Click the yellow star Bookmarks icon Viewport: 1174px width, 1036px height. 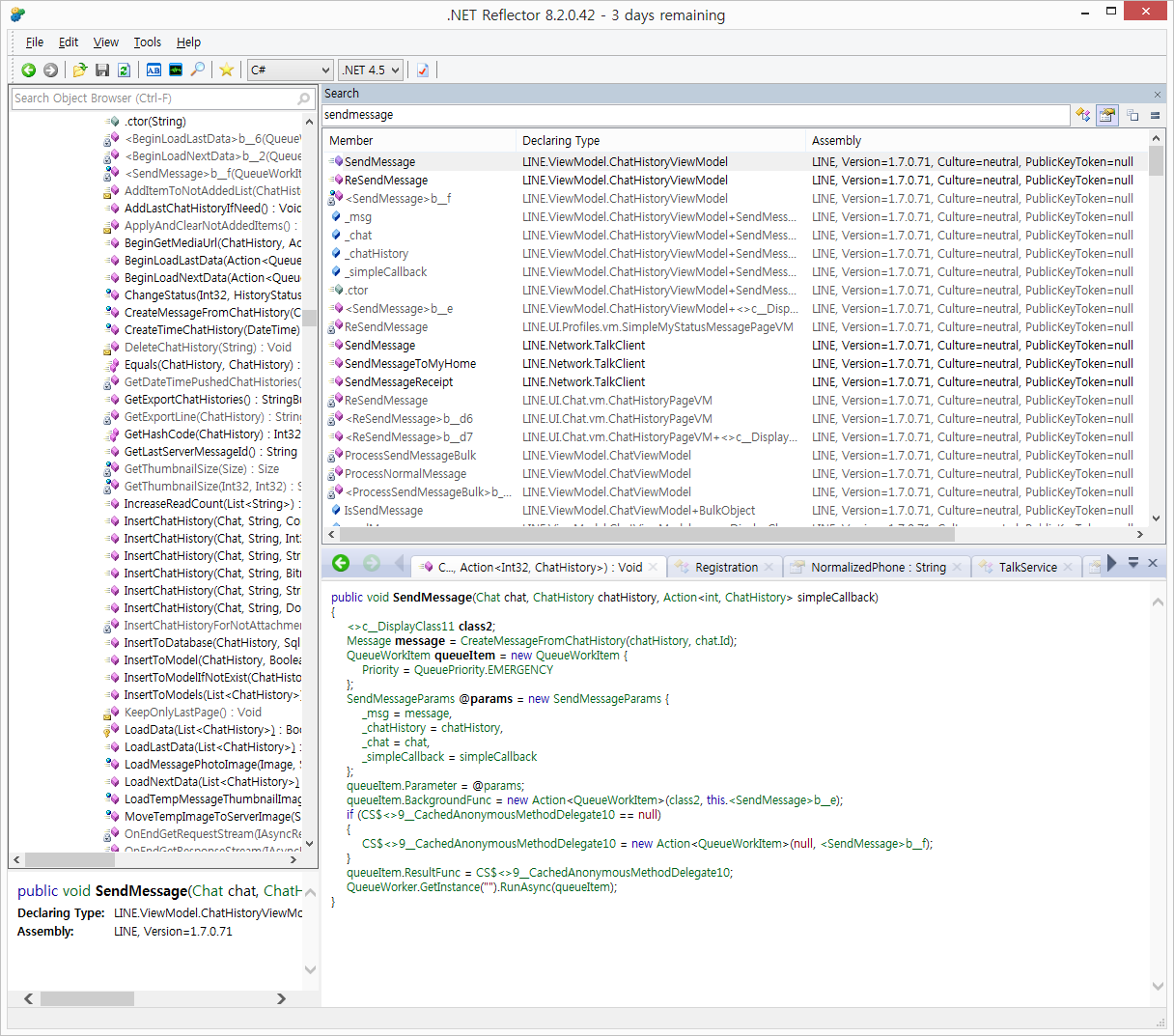click(226, 70)
